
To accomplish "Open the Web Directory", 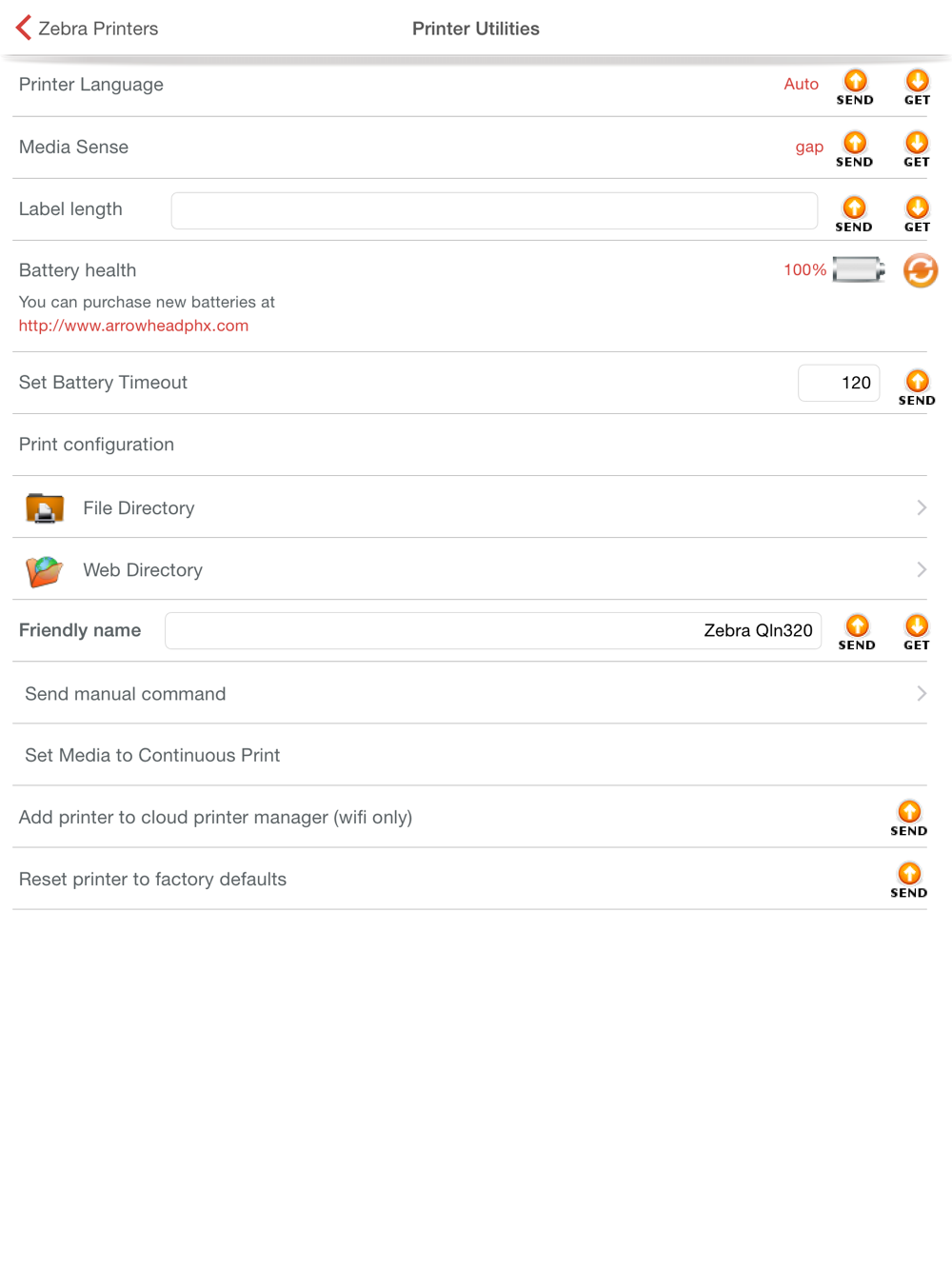I will pos(469,569).
